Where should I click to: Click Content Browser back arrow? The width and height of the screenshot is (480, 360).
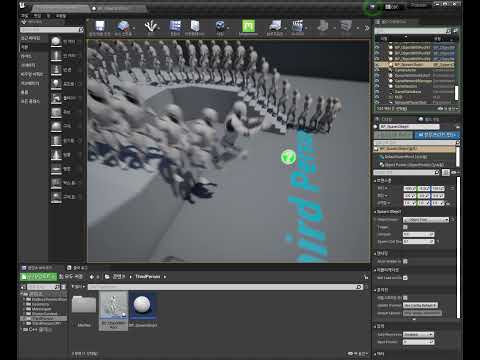pos(92,277)
